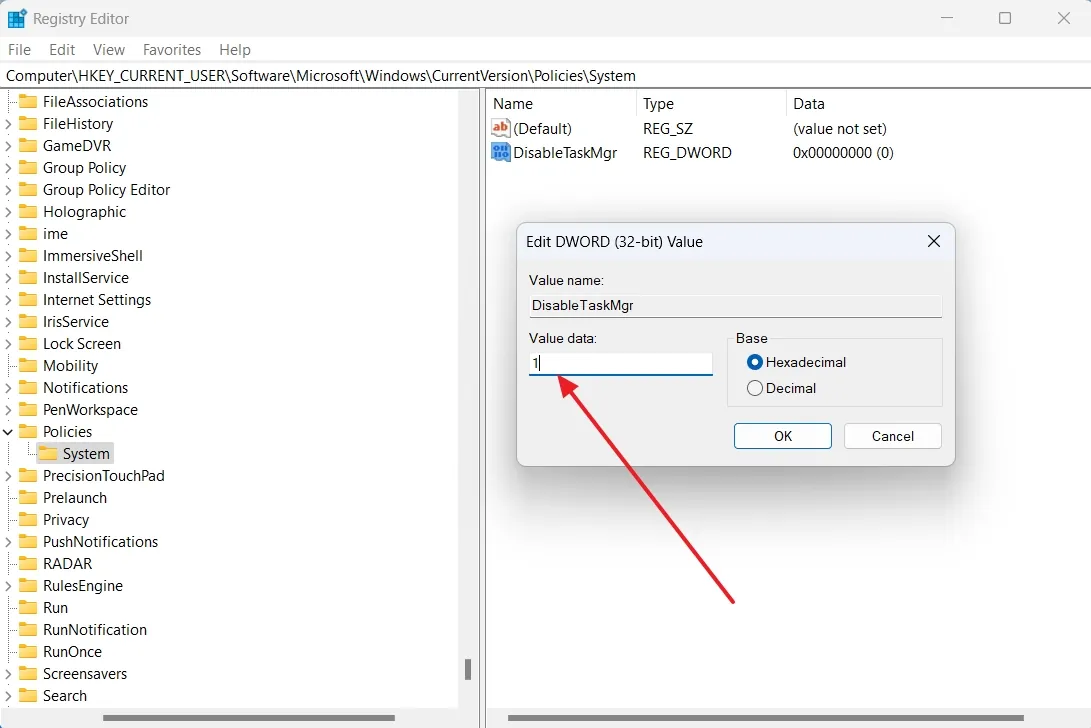Expand the Screensavers key
This screenshot has width=1091, height=728.
click(x=8, y=674)
